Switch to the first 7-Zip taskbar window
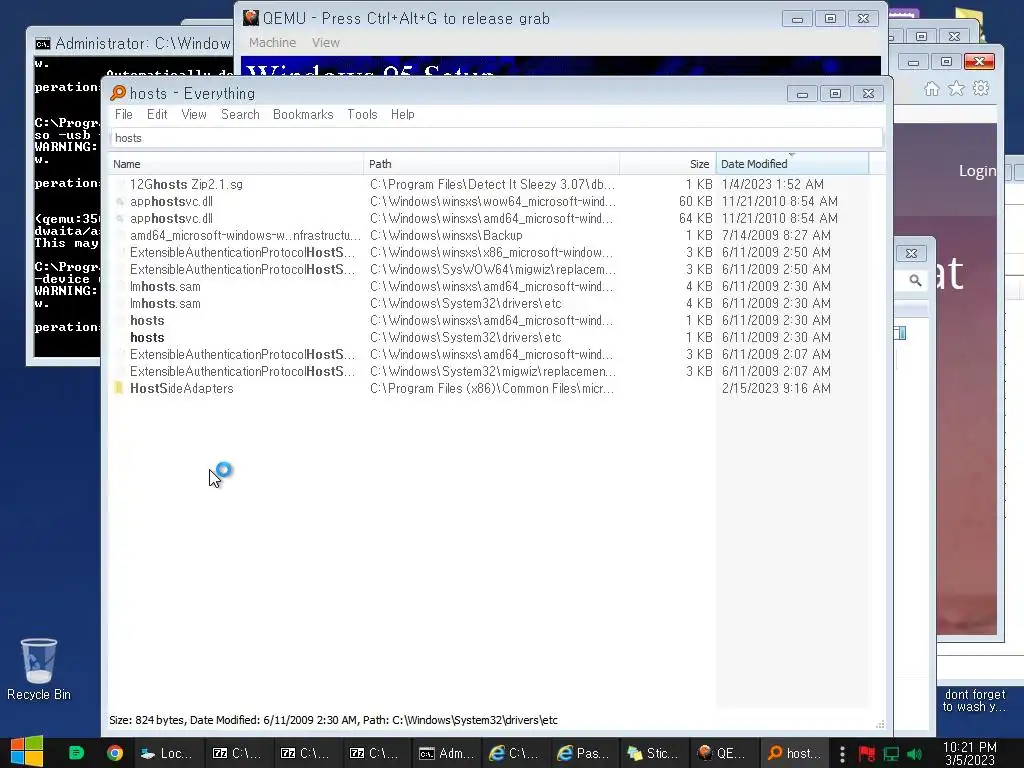Screen dimensions: 1024x768 pos(237,753)
